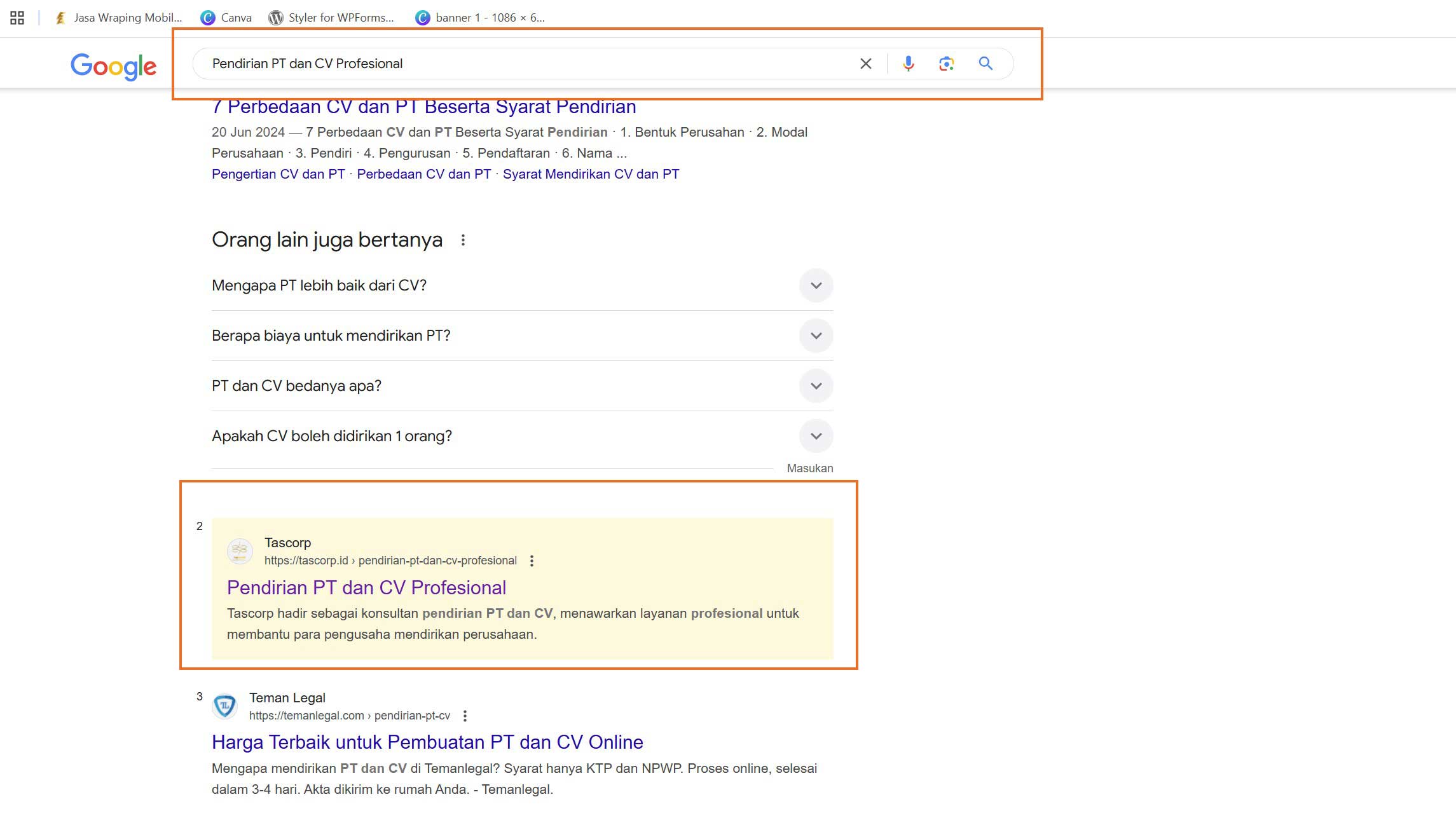Jump to Perbedaan CV dan PT section
The height and width of the screenshot is (818, 1456).
[424, 174]
